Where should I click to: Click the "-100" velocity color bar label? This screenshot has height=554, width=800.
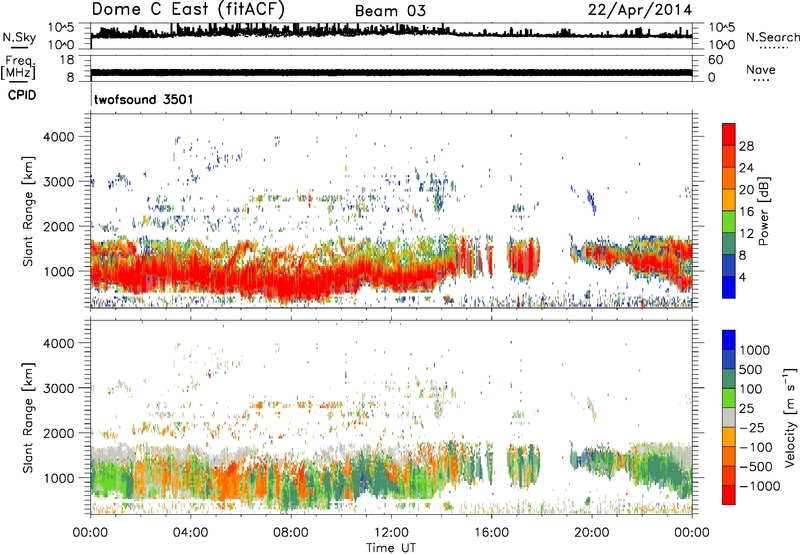755,447
